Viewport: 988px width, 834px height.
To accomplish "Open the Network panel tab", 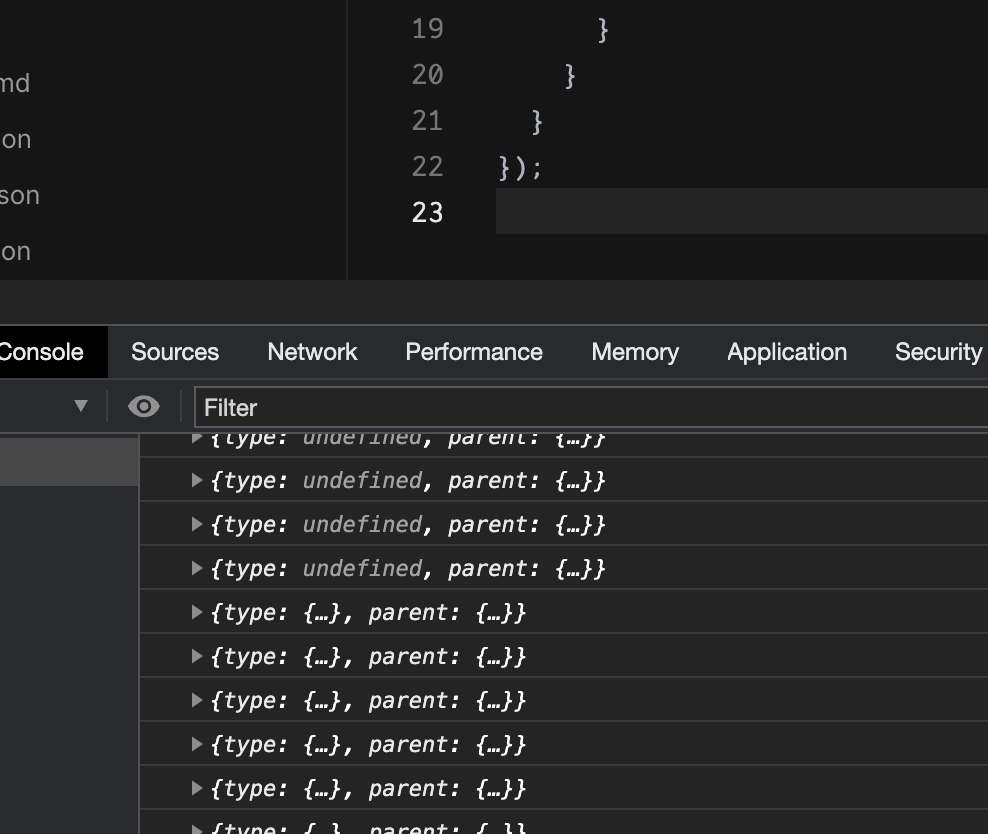I will pos(311,351).
